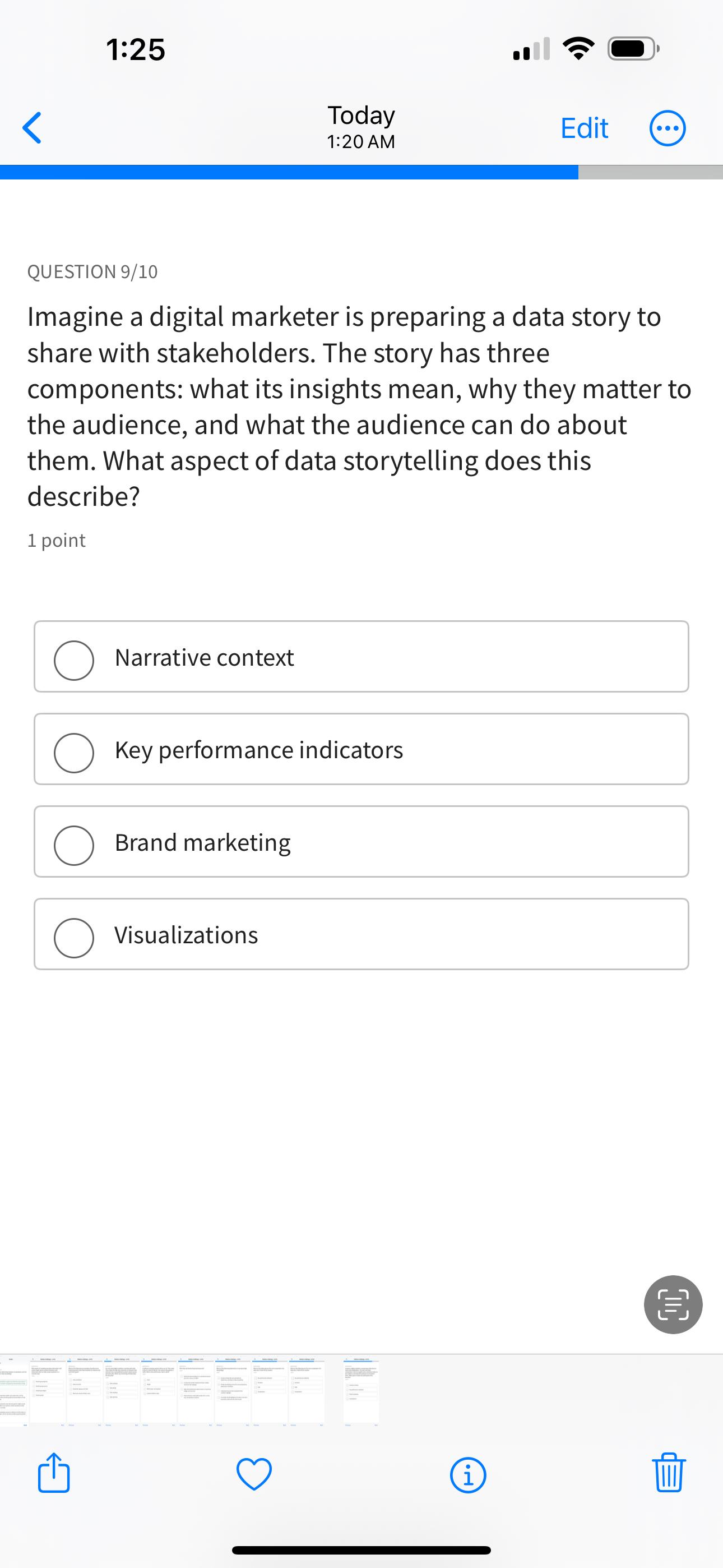
Task: Tap the Visualizations answer option
Action: 361,934
